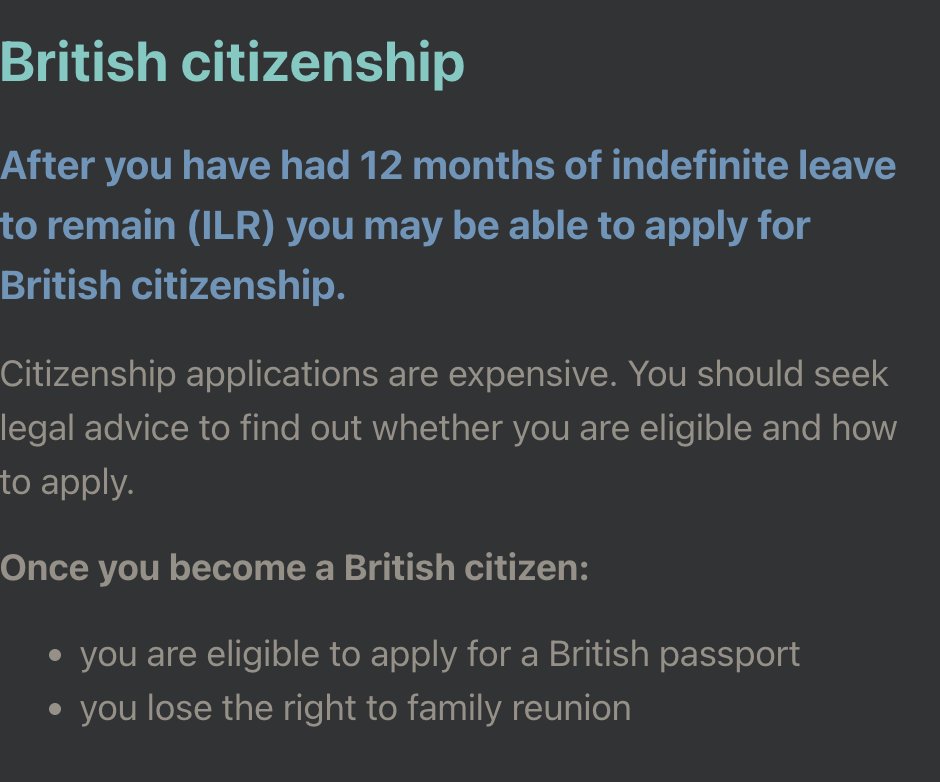This screenshot has width=940, height=782.
Task: Click the word "eligible" in the grey paragraph
Action: click(x=695, y=429)
